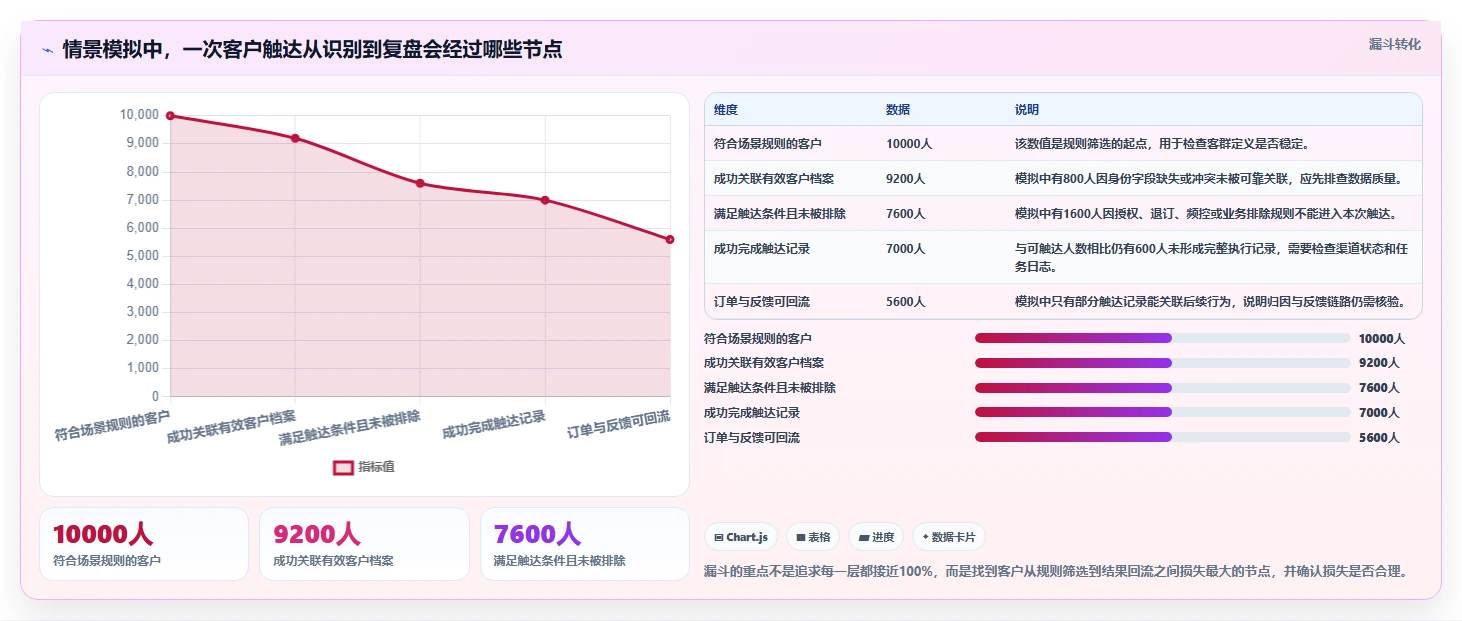
Task: Click the description starting 模拟中有800人
Action: coord(1209,179)
